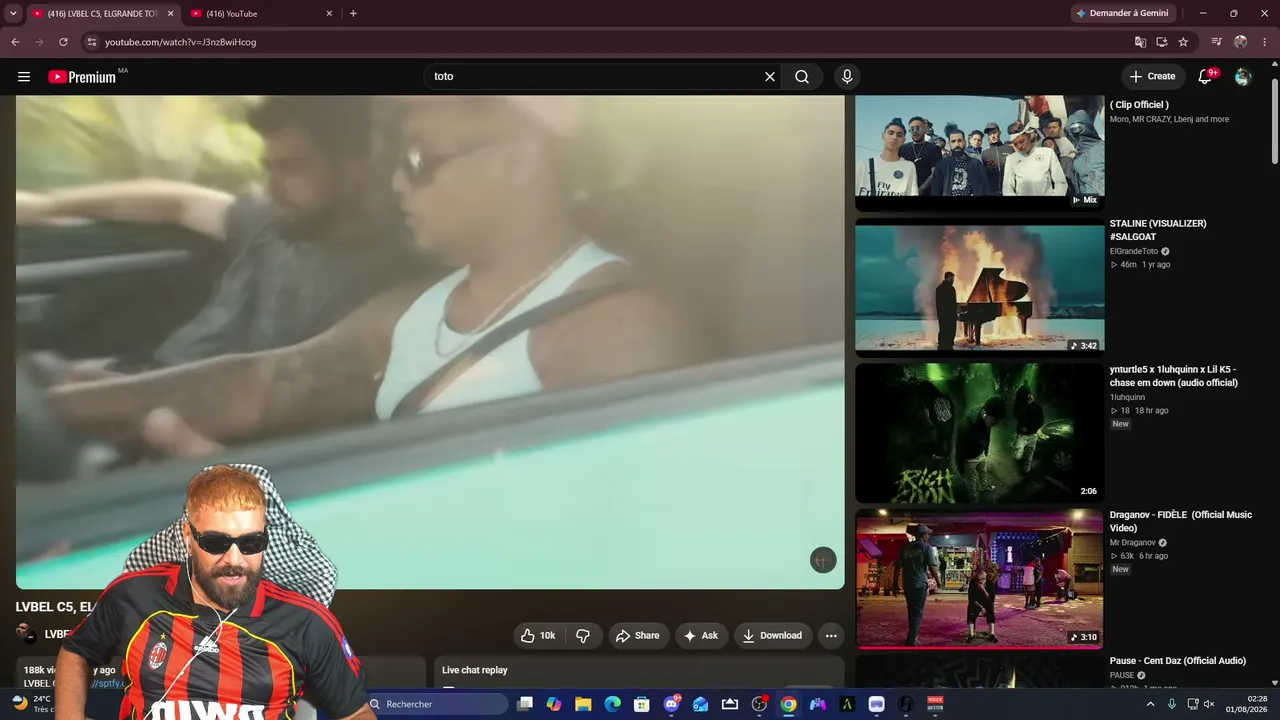Open the ElGrandeToto channel link

(1134, 251)
